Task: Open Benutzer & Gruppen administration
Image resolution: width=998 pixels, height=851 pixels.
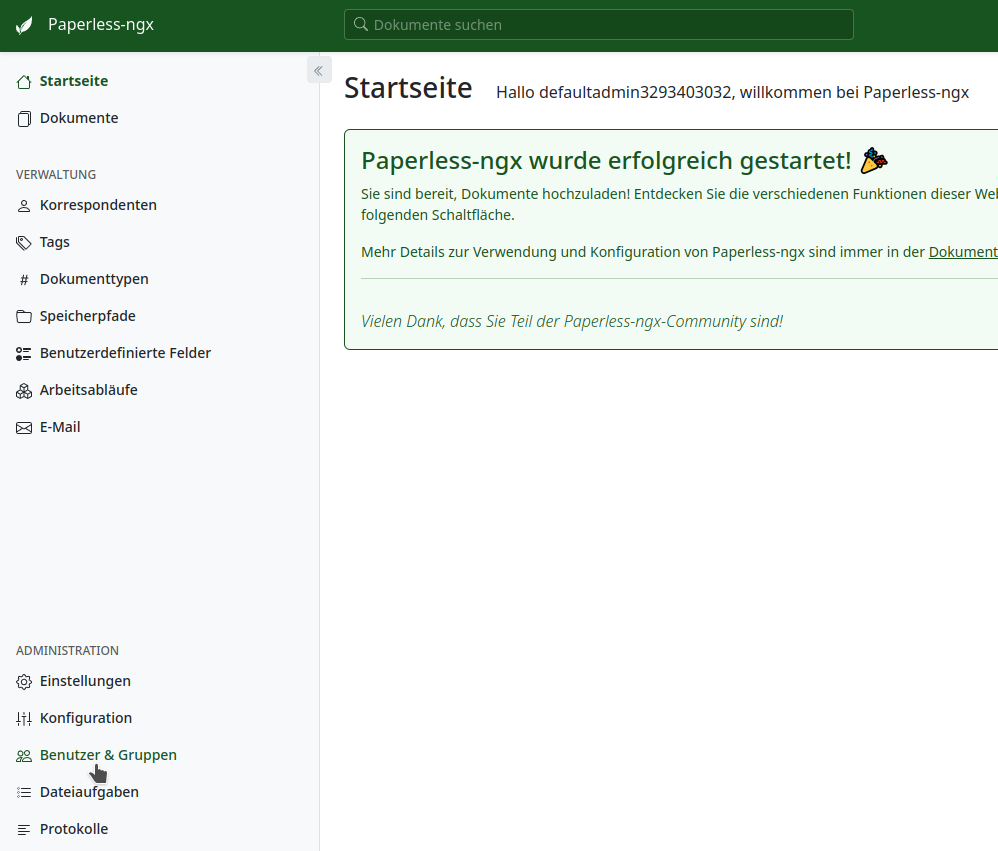Action: (x=108, y=755)
